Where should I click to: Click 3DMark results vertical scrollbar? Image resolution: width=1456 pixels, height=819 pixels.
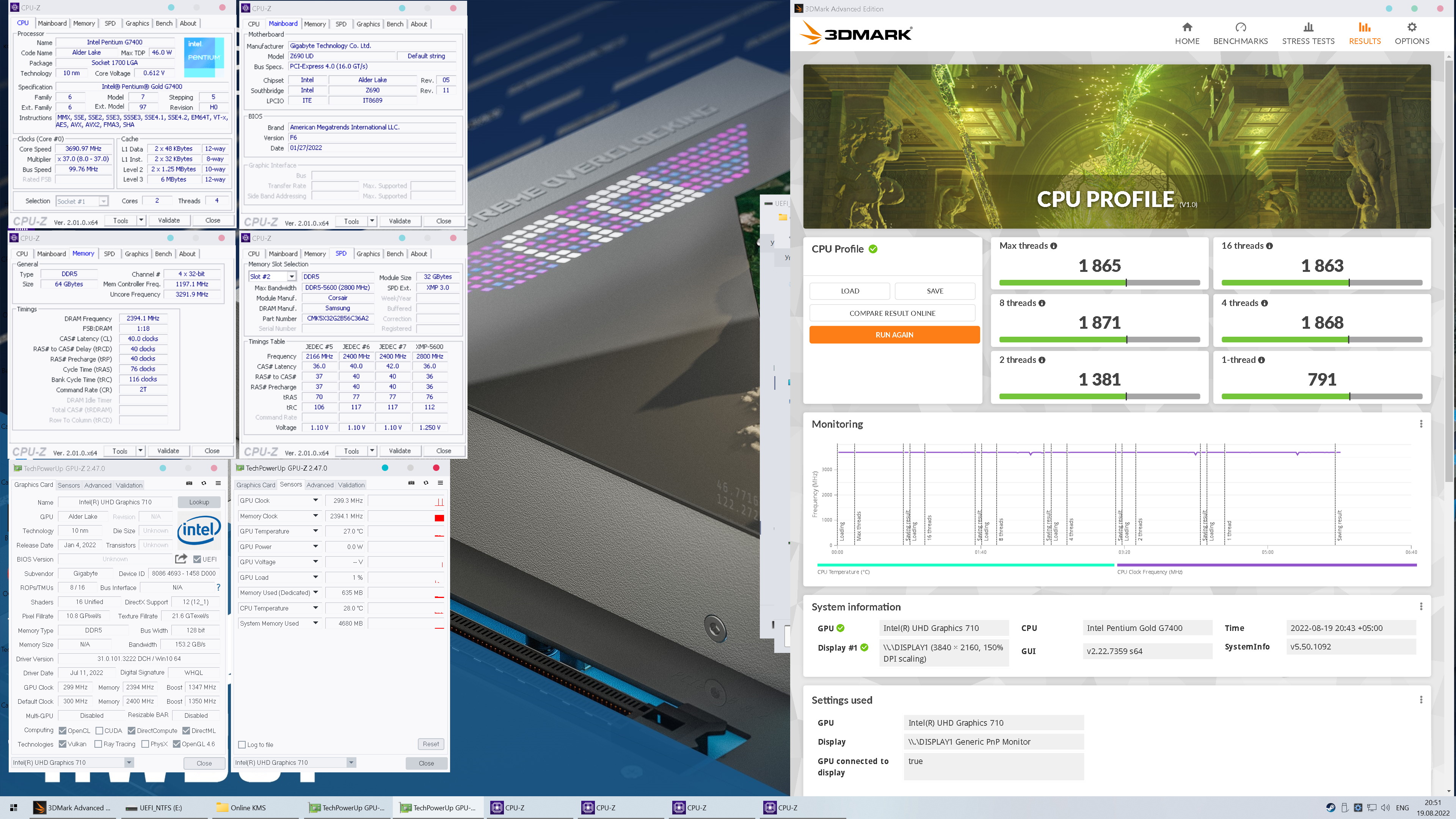[1449, 271]
